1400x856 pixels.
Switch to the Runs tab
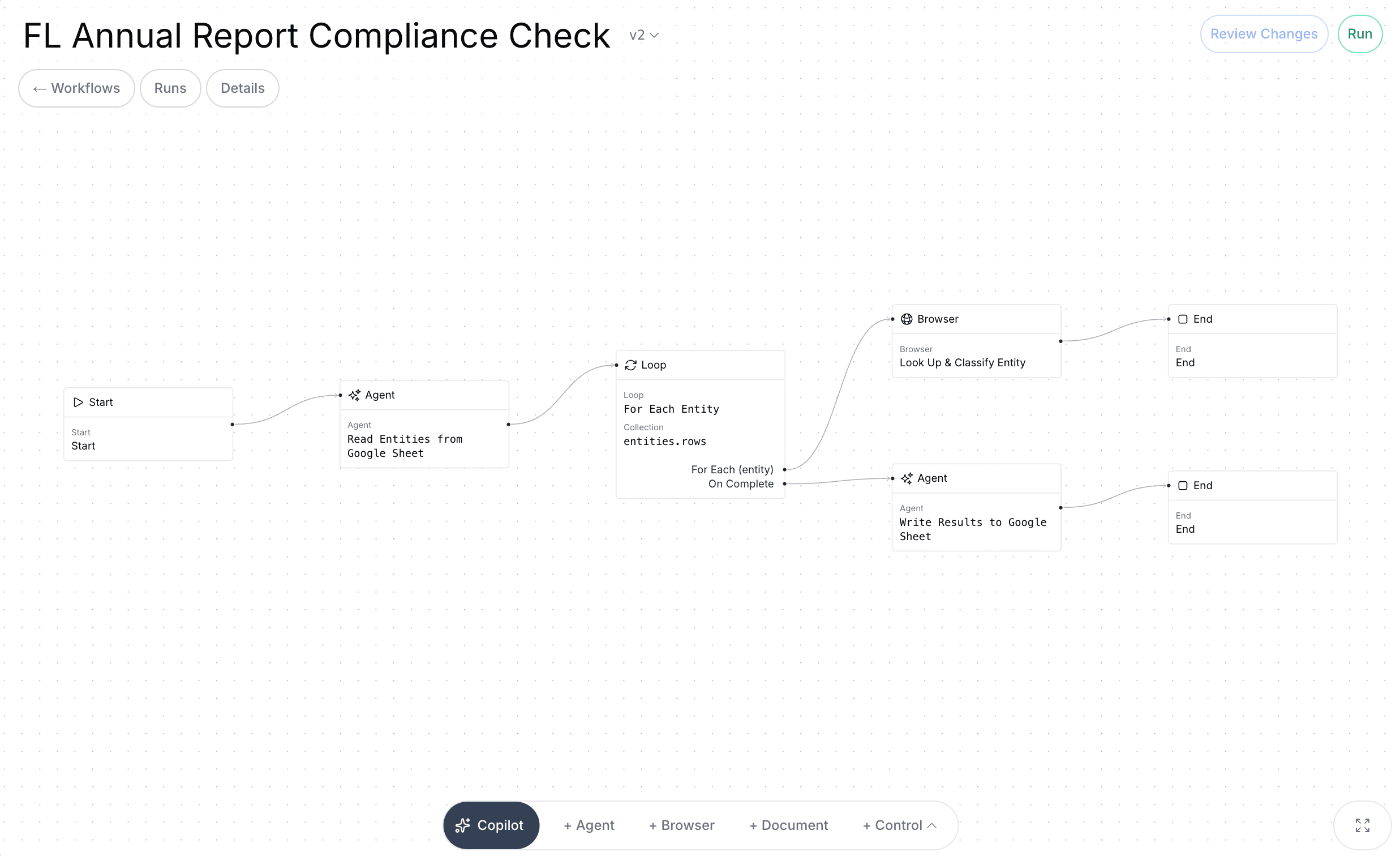click(x=170, y=88)
